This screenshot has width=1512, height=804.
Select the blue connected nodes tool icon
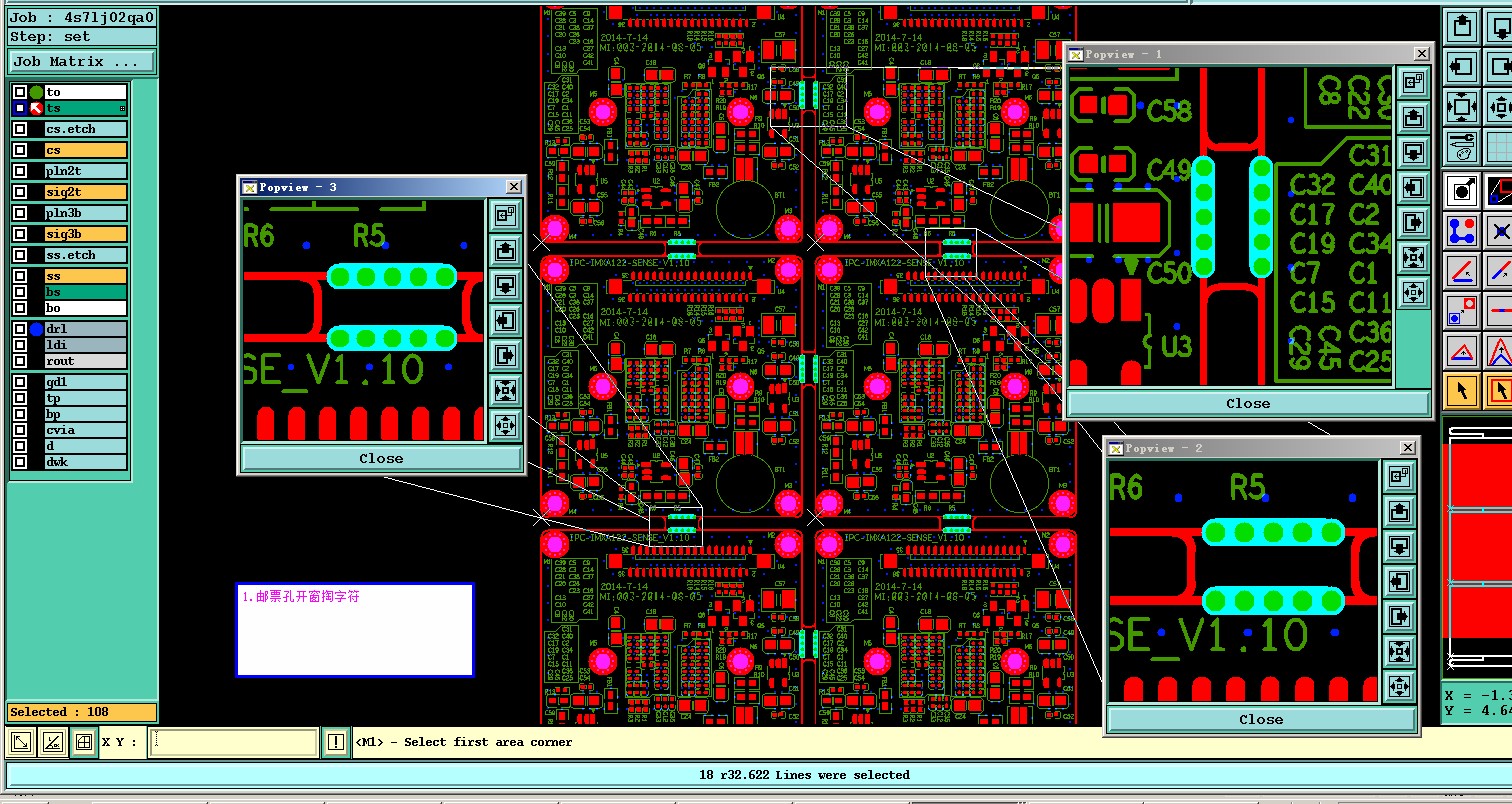1462,232
